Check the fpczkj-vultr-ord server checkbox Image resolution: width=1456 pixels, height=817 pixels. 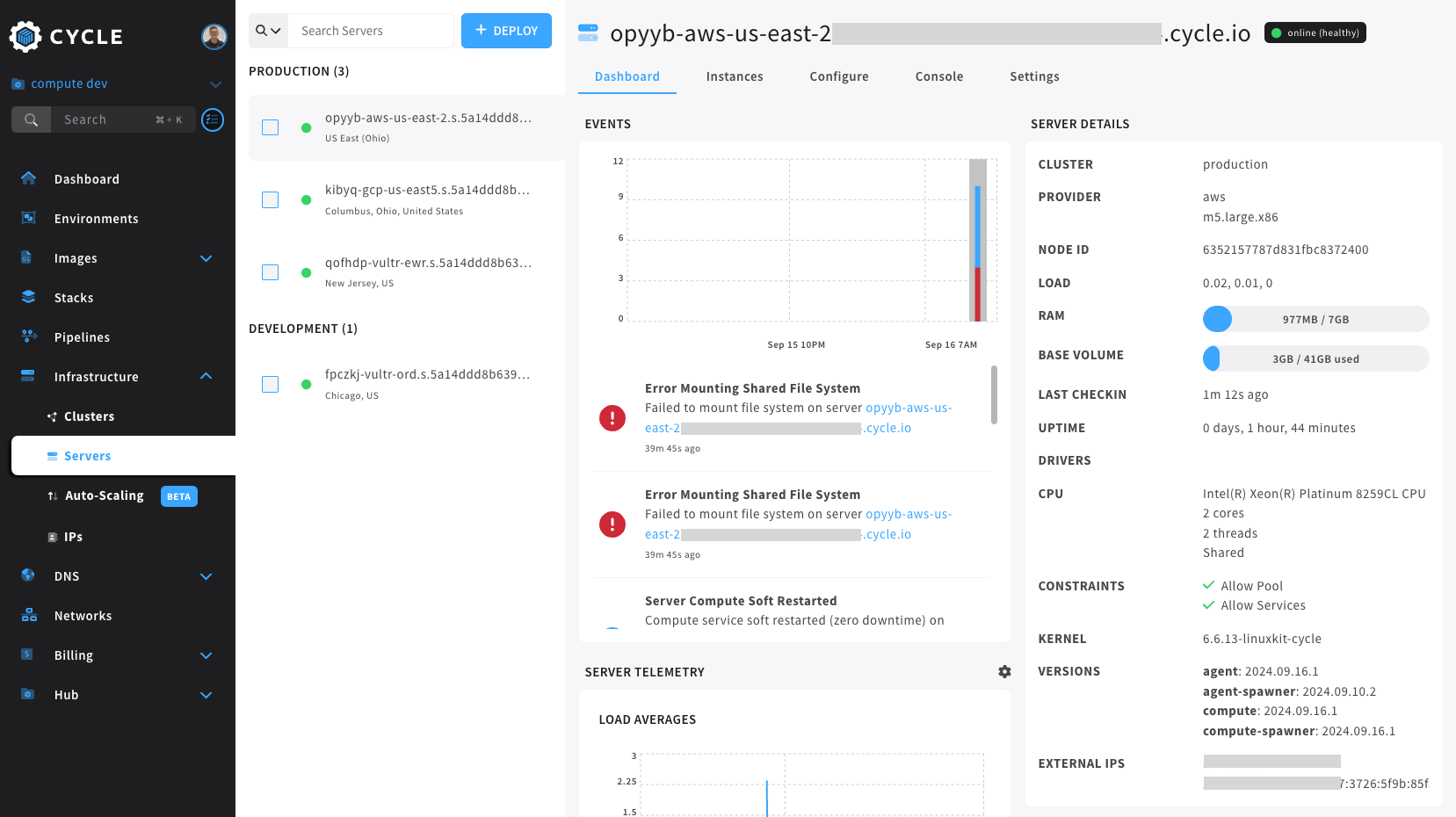tap(271, 384)
